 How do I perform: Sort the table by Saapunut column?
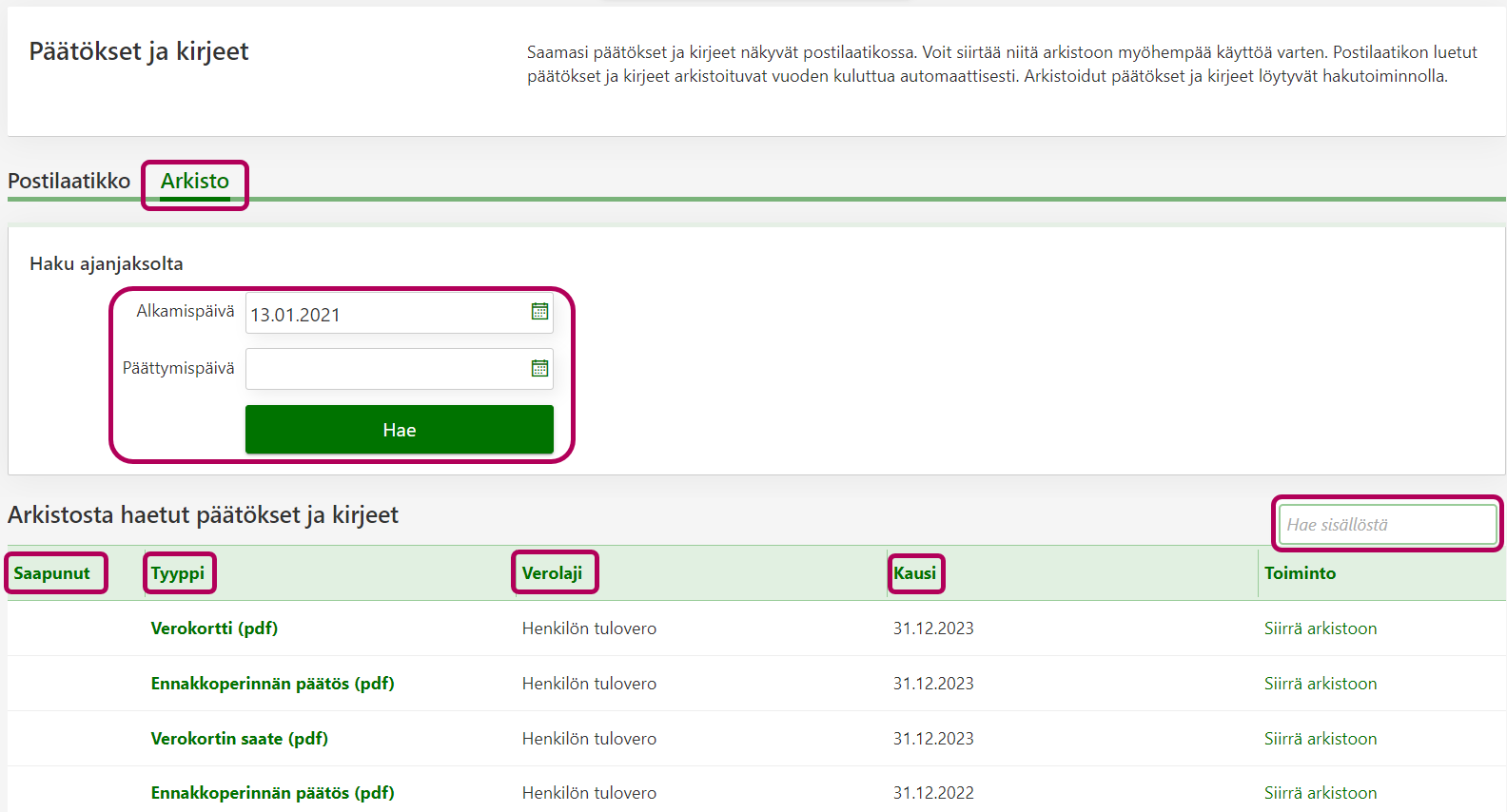pyautogui.click(x=52, y=573)
